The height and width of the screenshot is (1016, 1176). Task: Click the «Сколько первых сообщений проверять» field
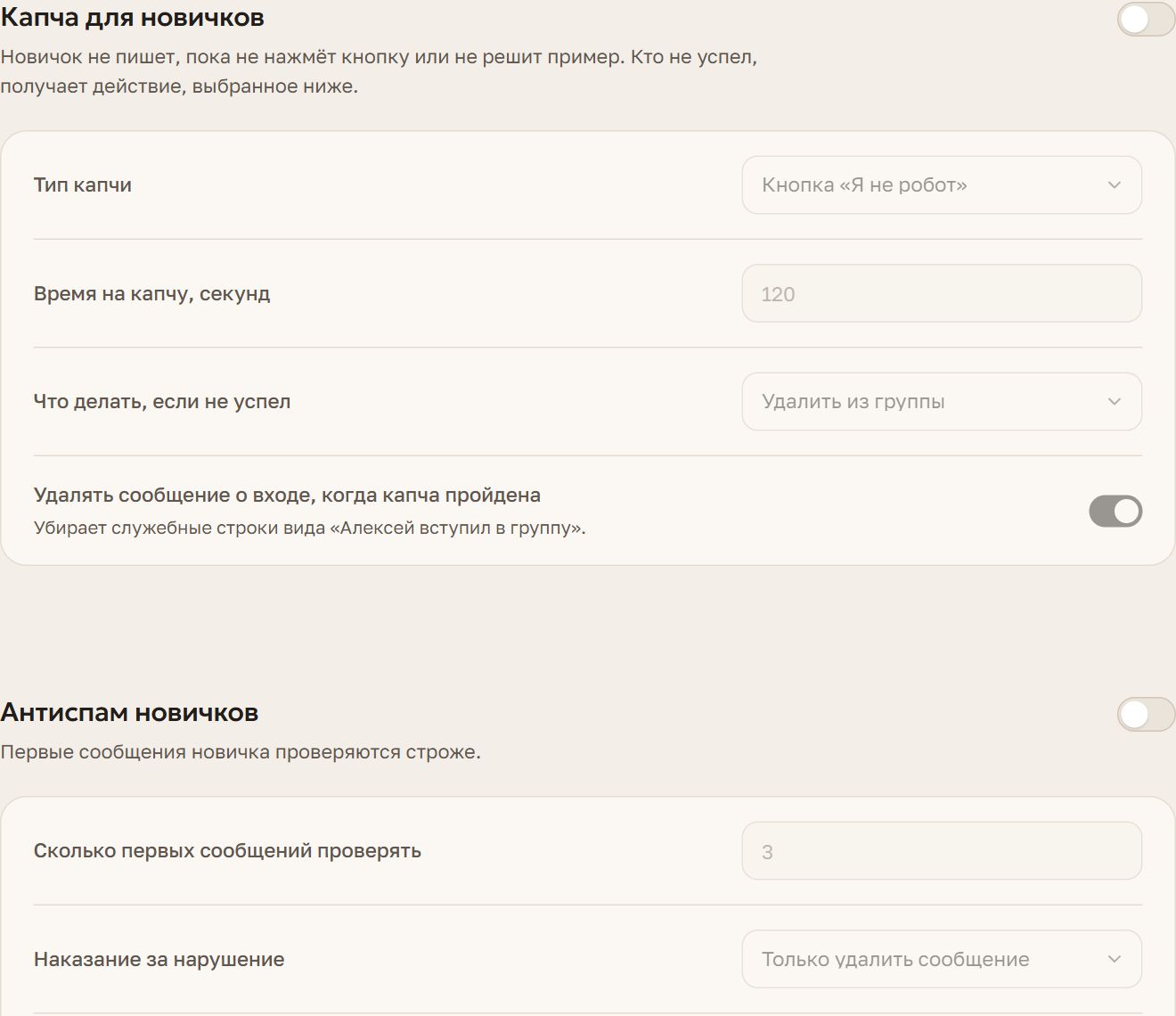[942, 851]
